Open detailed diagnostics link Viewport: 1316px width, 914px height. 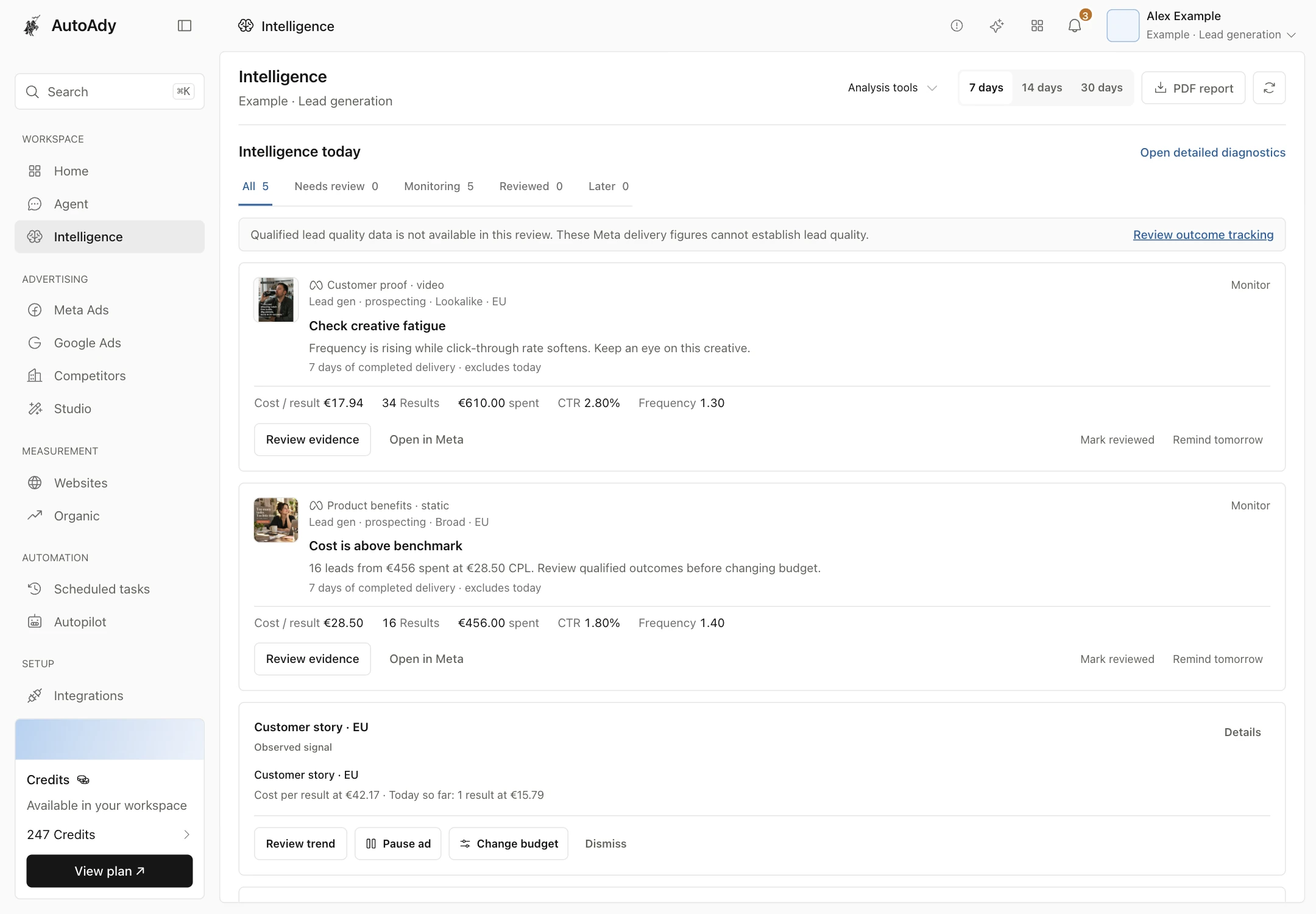pos(1212,152)
